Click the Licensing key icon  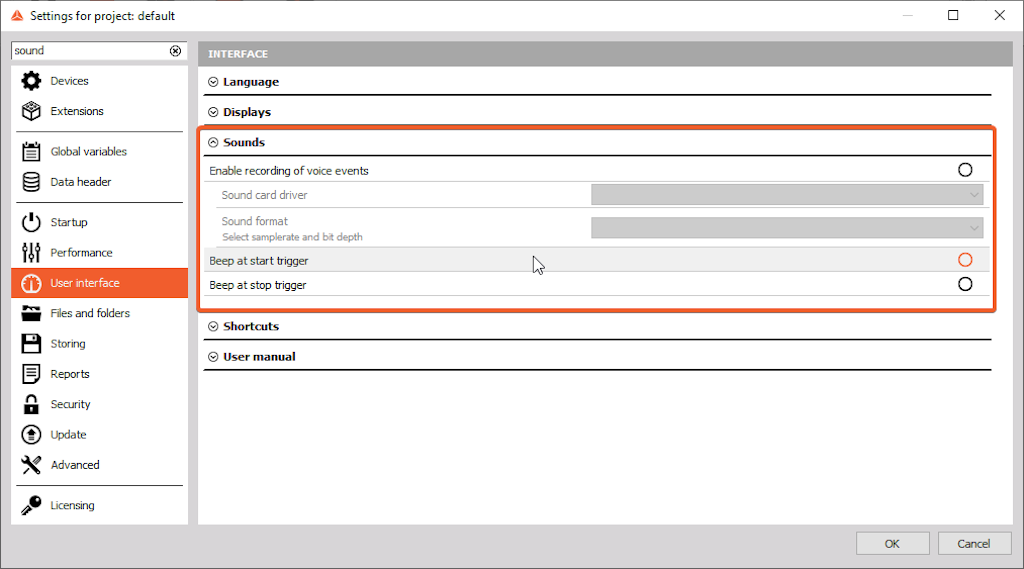click(31, 505)
